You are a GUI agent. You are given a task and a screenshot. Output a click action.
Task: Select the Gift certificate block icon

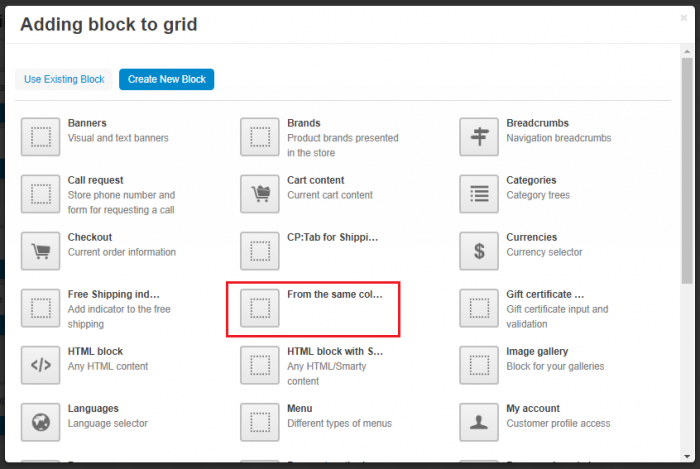479,308
